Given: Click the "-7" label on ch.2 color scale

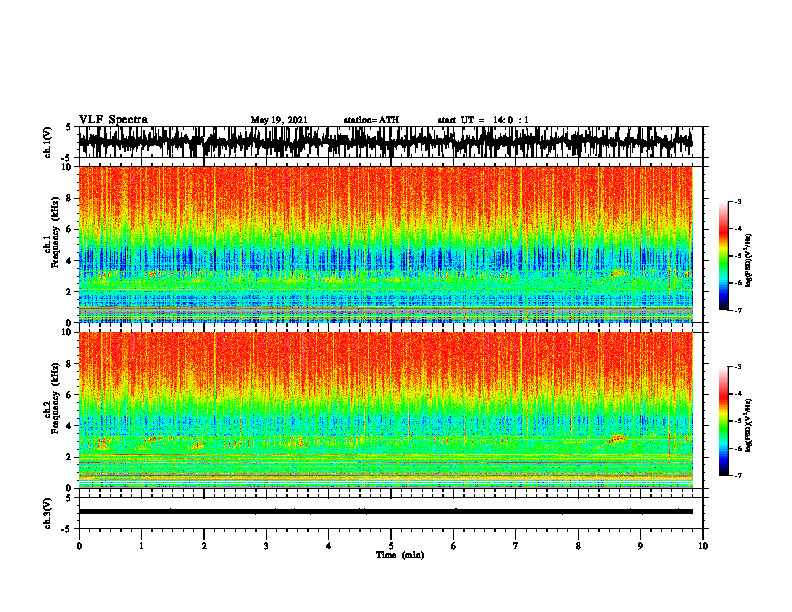Looking at the screenshot, I should coord(738,475).
